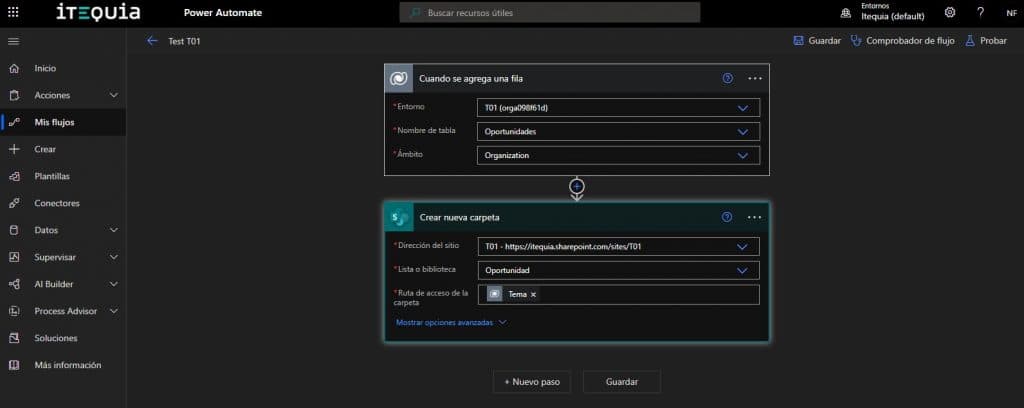Open the NF account avatar
This screenshot has height=408, width=1024.
click(x=1010, y=12)
